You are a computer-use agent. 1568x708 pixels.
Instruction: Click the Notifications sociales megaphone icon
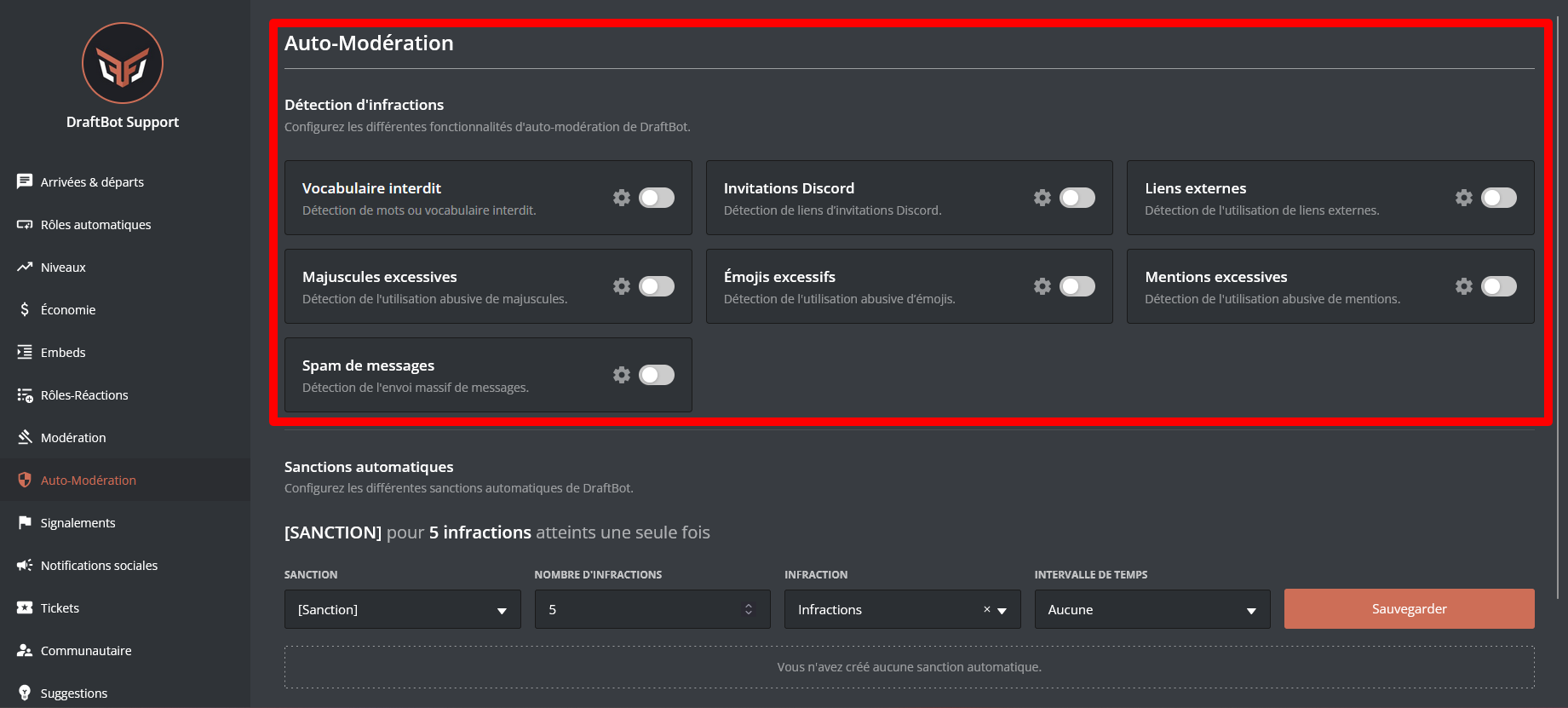coord(25,565)
